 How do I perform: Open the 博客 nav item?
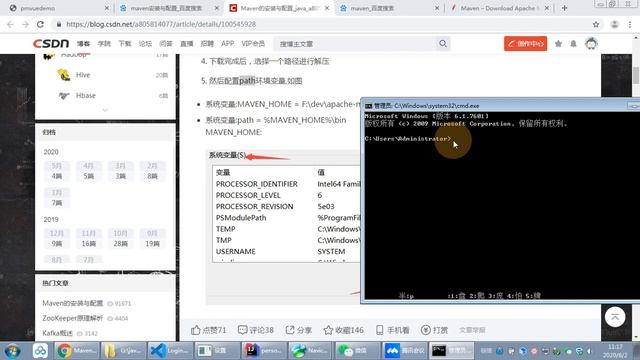tap(83, 44)
